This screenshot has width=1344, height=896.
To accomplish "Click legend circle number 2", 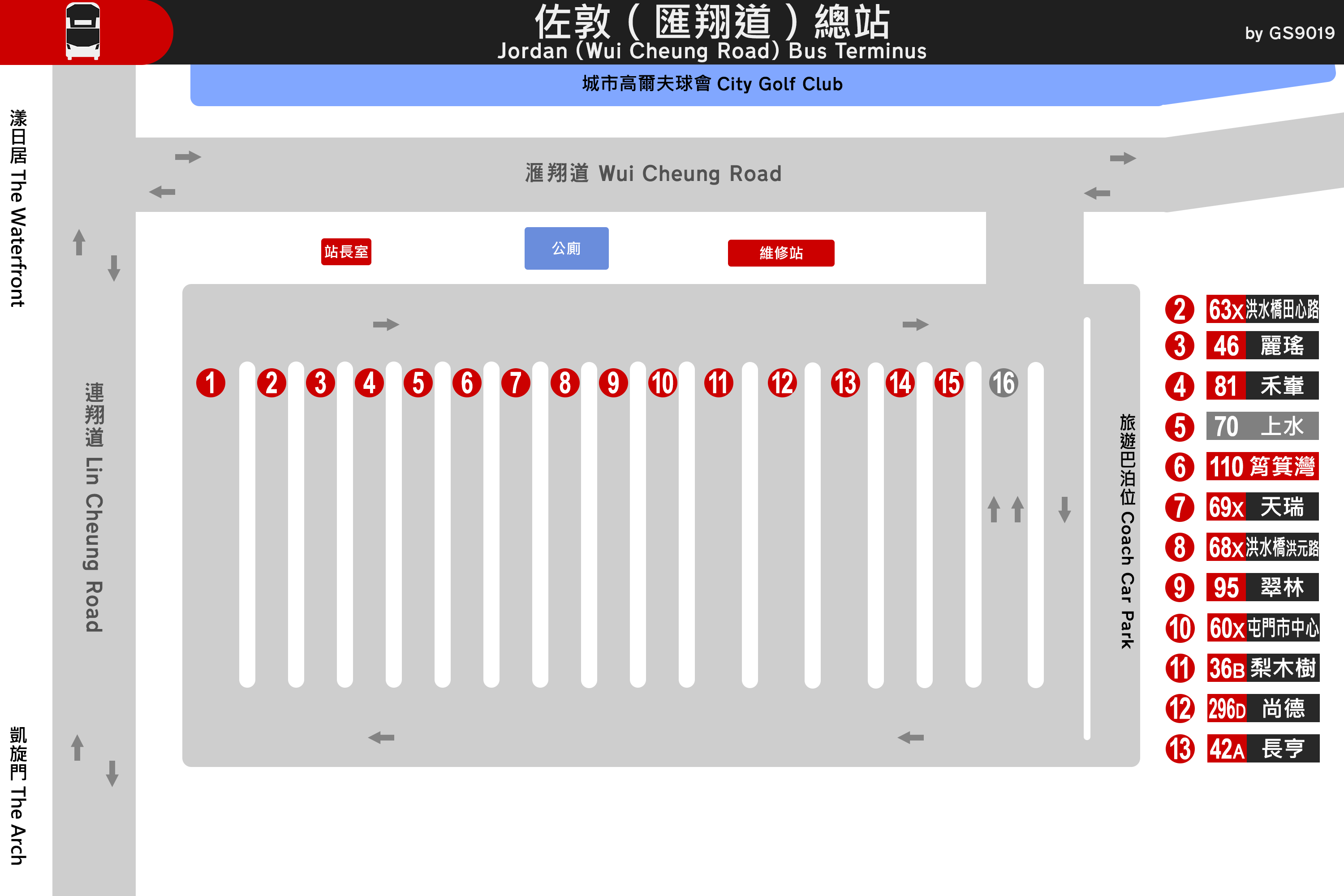I will 1180,309.
